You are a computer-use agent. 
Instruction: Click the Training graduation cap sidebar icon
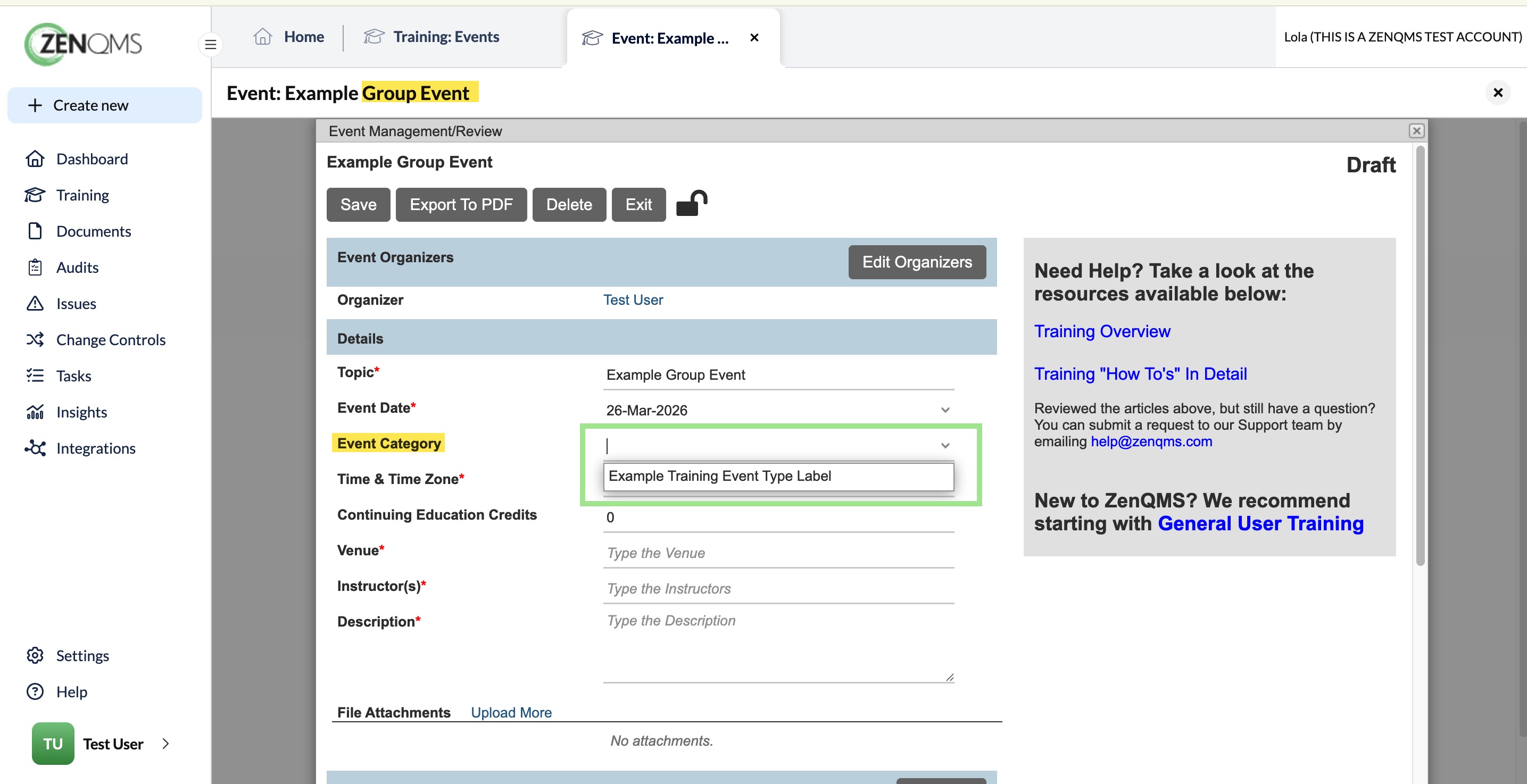click(x=35, y=195)
